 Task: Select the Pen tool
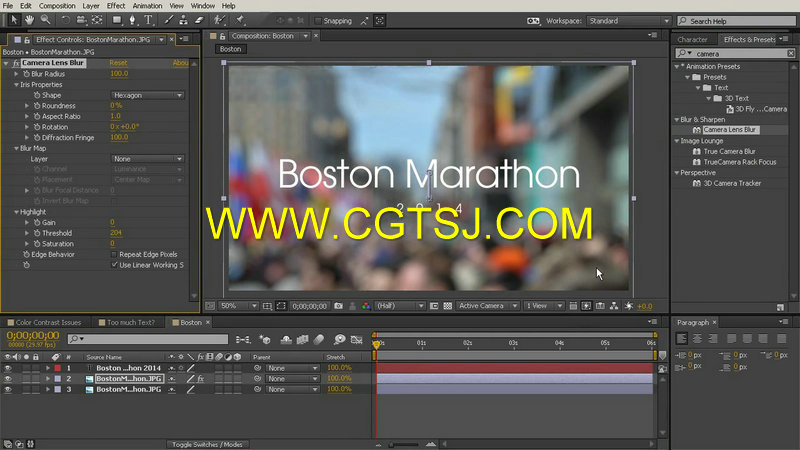coord(133,20)
